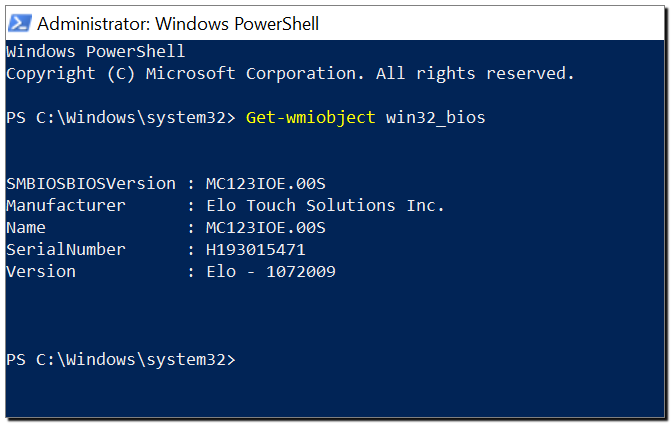Click the serial number H193015471

(x=256, y=249)
